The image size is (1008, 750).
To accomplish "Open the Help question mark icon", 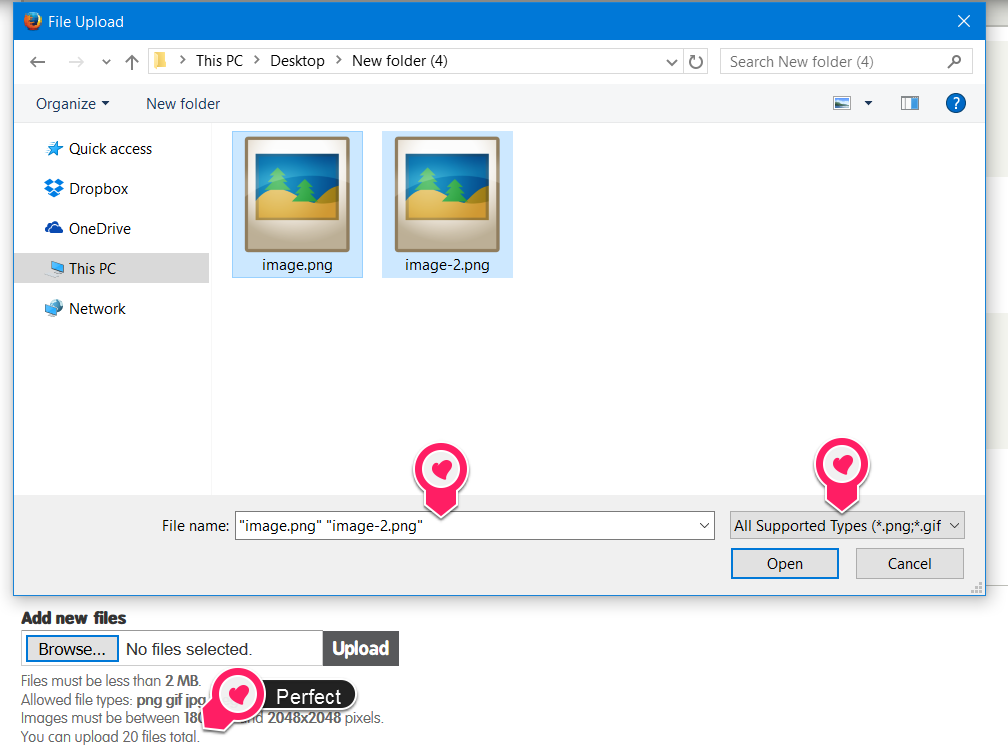I will pos(955,103).
